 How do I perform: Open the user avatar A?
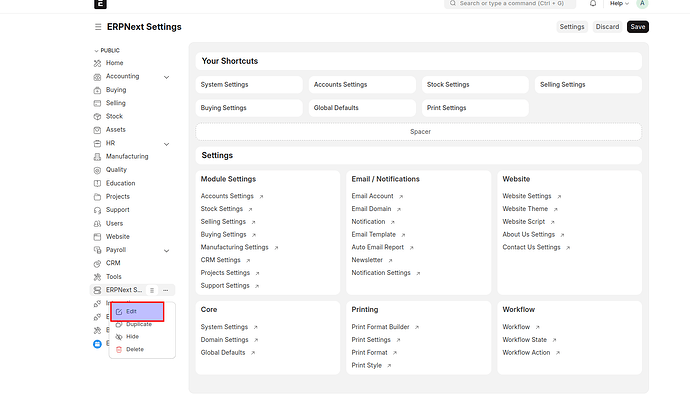(642, 4)
